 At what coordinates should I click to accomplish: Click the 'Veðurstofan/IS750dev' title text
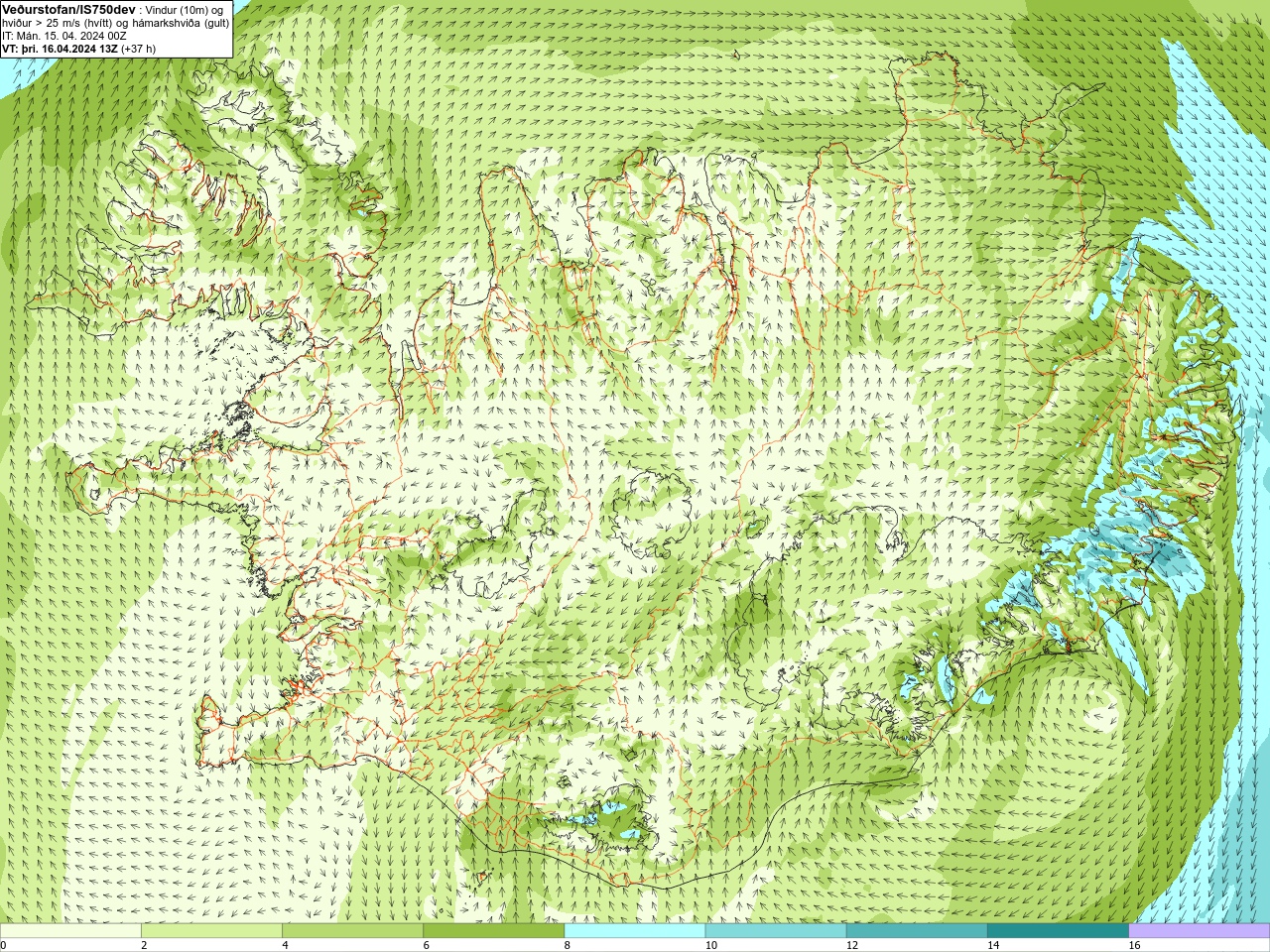point(69,9)
